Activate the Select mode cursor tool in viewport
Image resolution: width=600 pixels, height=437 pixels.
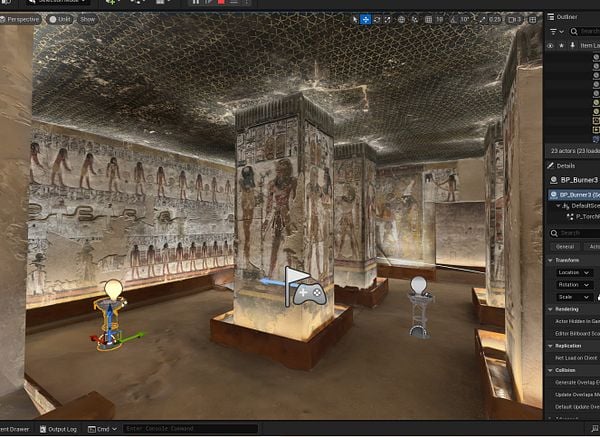click(355, 19)
